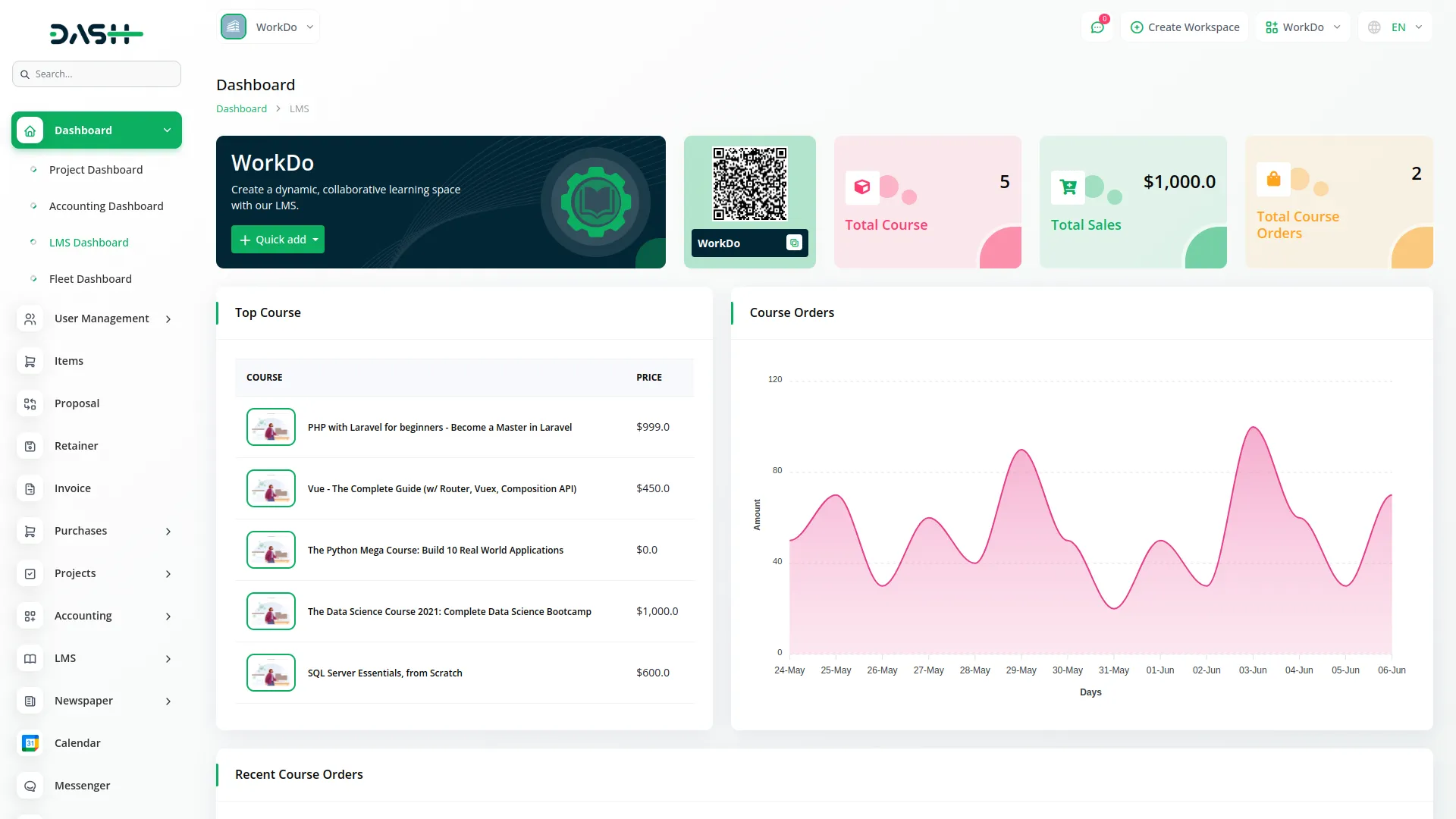Click the chat messages icon in header
Screen dimensions: 1456x819
pyautogui.click(x=1097, y=27)
